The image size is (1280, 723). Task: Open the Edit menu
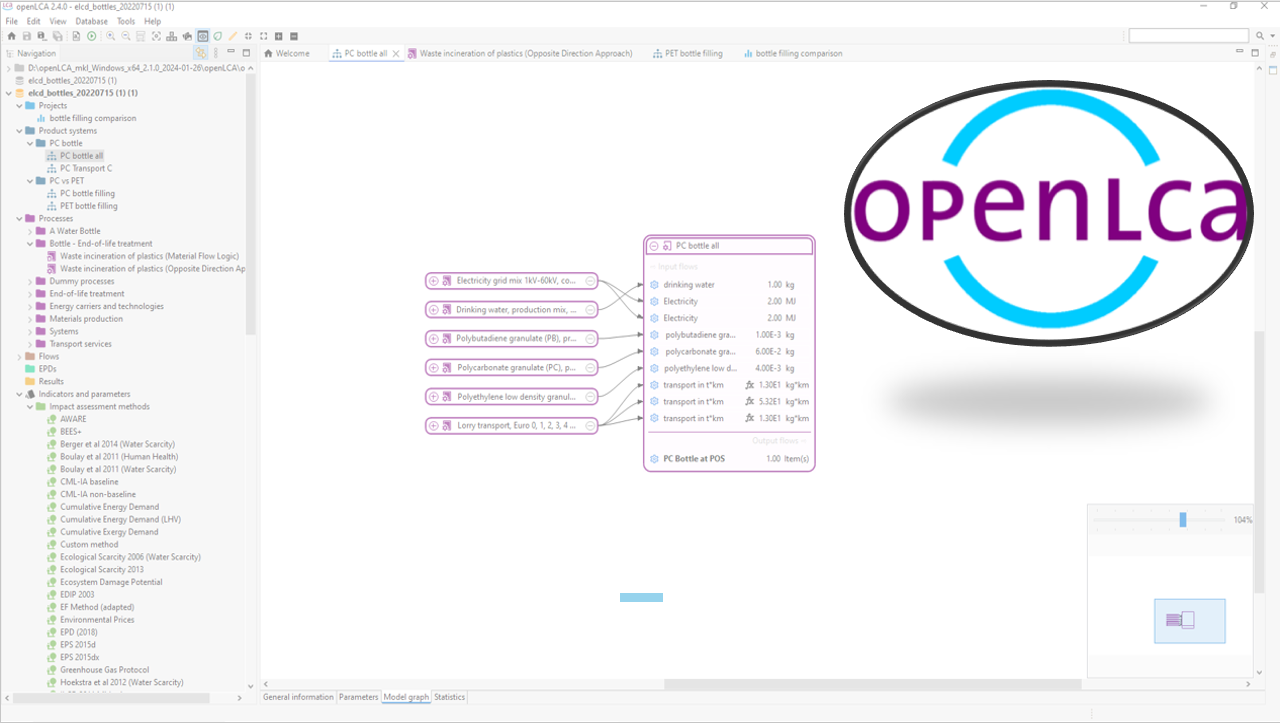pyautogui.click(x=33, y=21)
